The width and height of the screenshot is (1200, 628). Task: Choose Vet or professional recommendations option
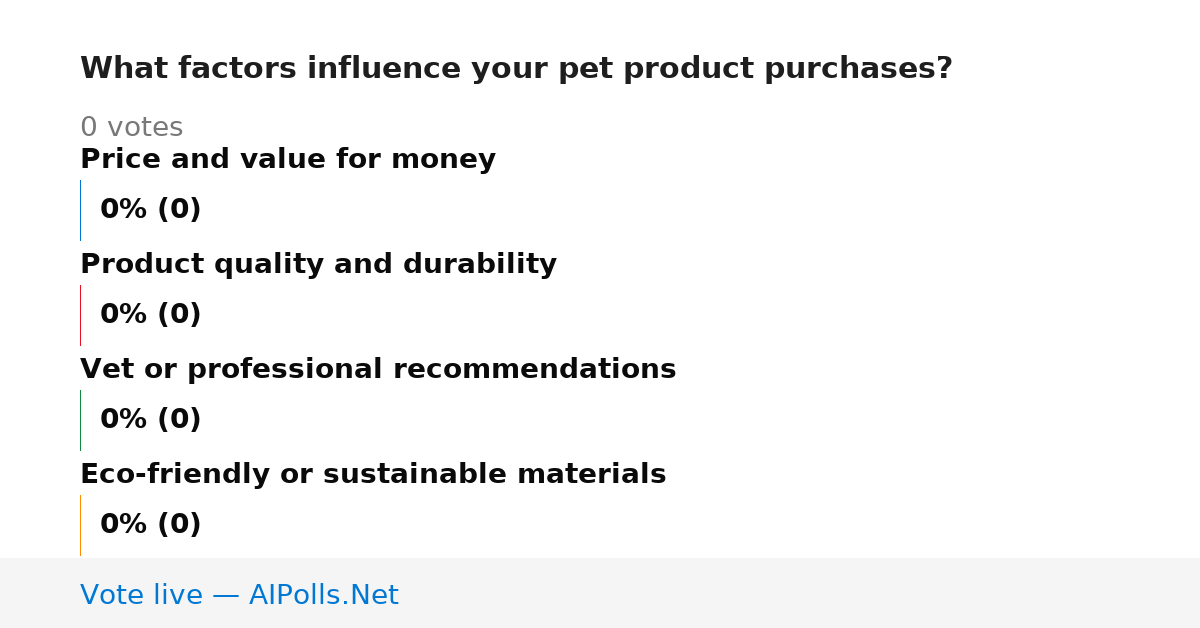click(378, 370)
